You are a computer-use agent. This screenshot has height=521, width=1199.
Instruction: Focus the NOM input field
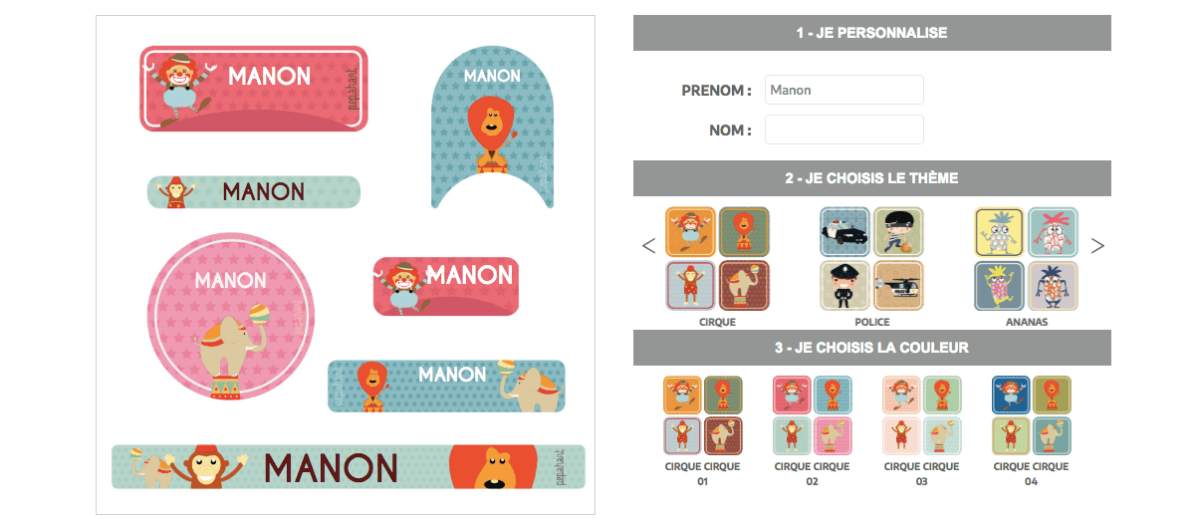point(844,129)
